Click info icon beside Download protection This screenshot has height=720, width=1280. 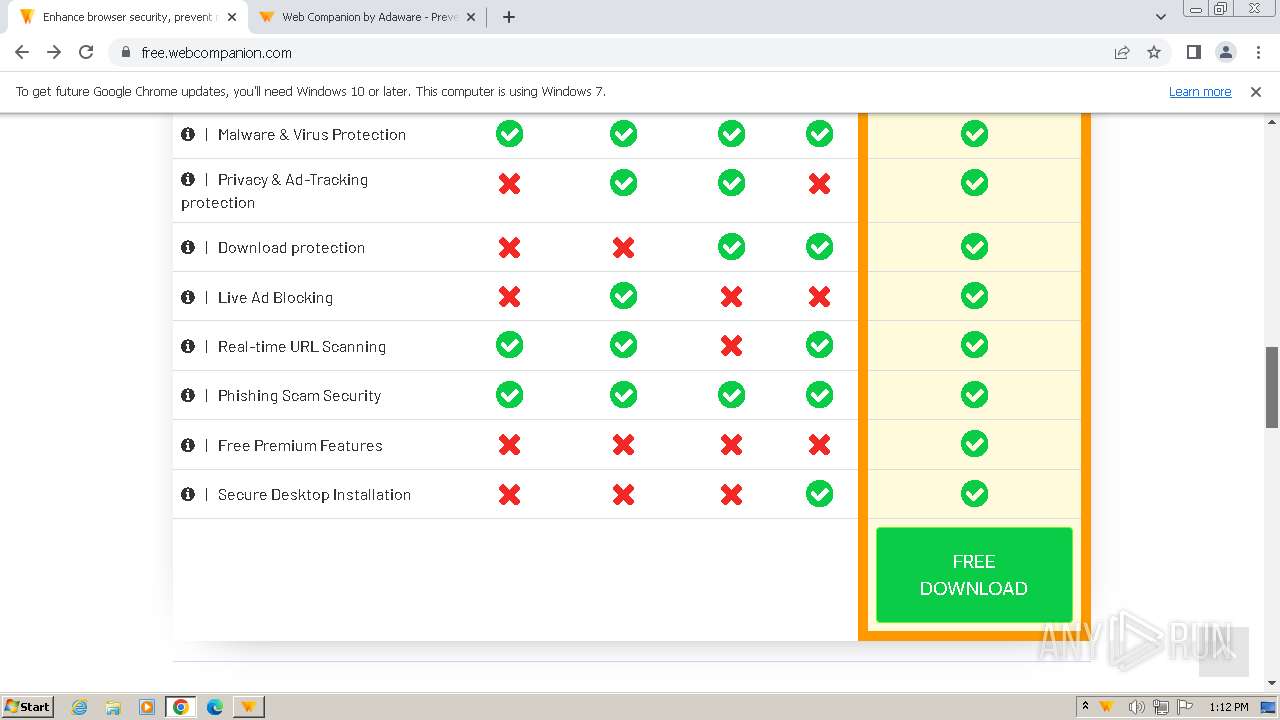click(x=188, y=247)
